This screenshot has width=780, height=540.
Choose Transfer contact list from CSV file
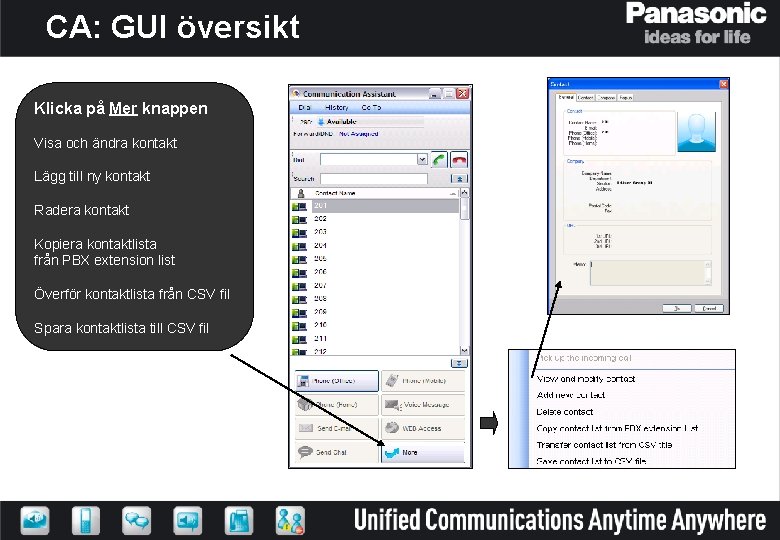tap(604, 445)
